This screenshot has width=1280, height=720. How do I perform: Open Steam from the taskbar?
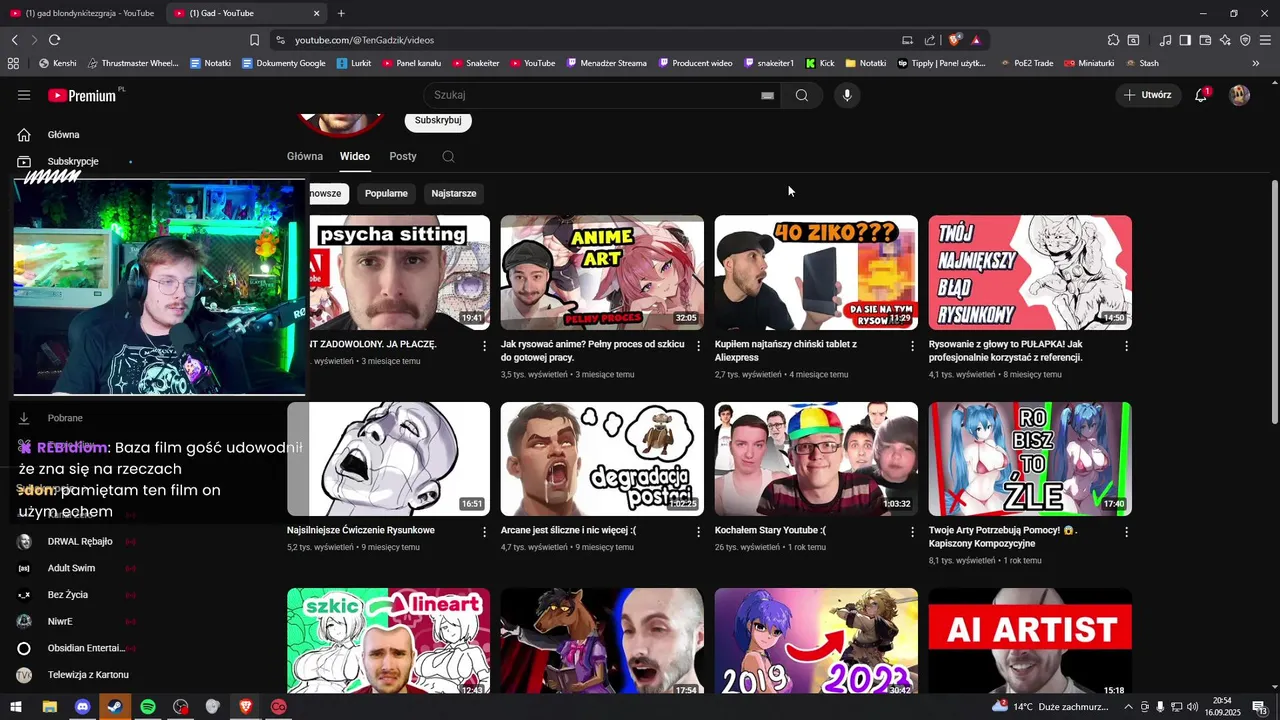tap(115, 707)
